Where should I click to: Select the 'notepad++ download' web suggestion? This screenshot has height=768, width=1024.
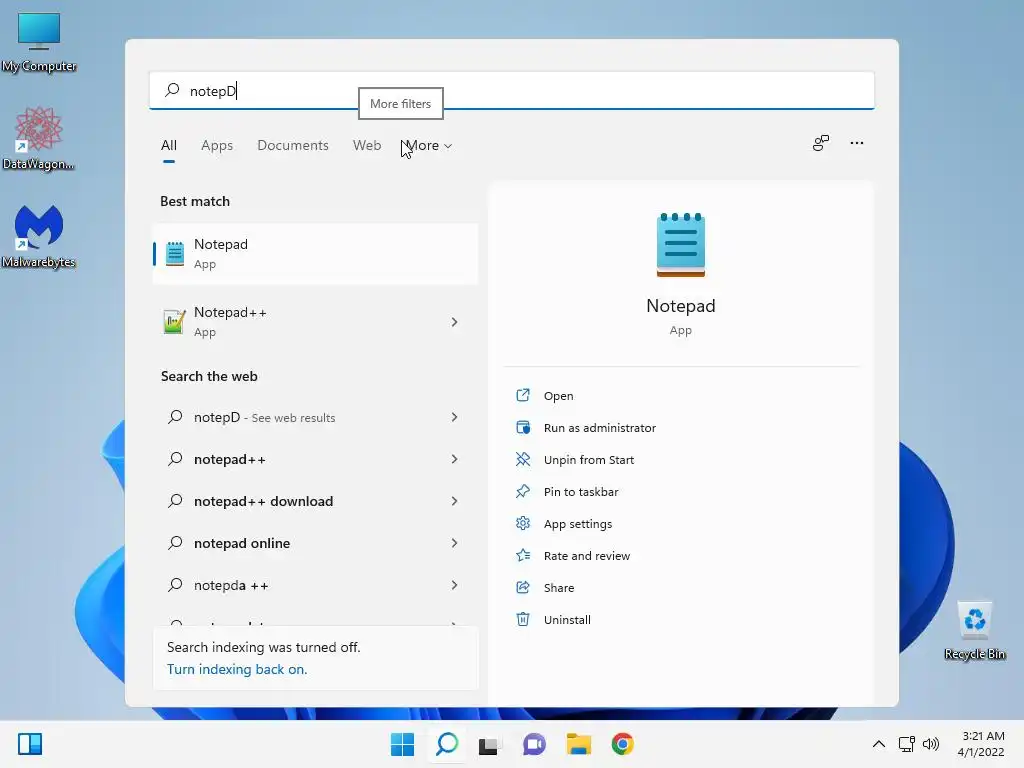point(315,501)
